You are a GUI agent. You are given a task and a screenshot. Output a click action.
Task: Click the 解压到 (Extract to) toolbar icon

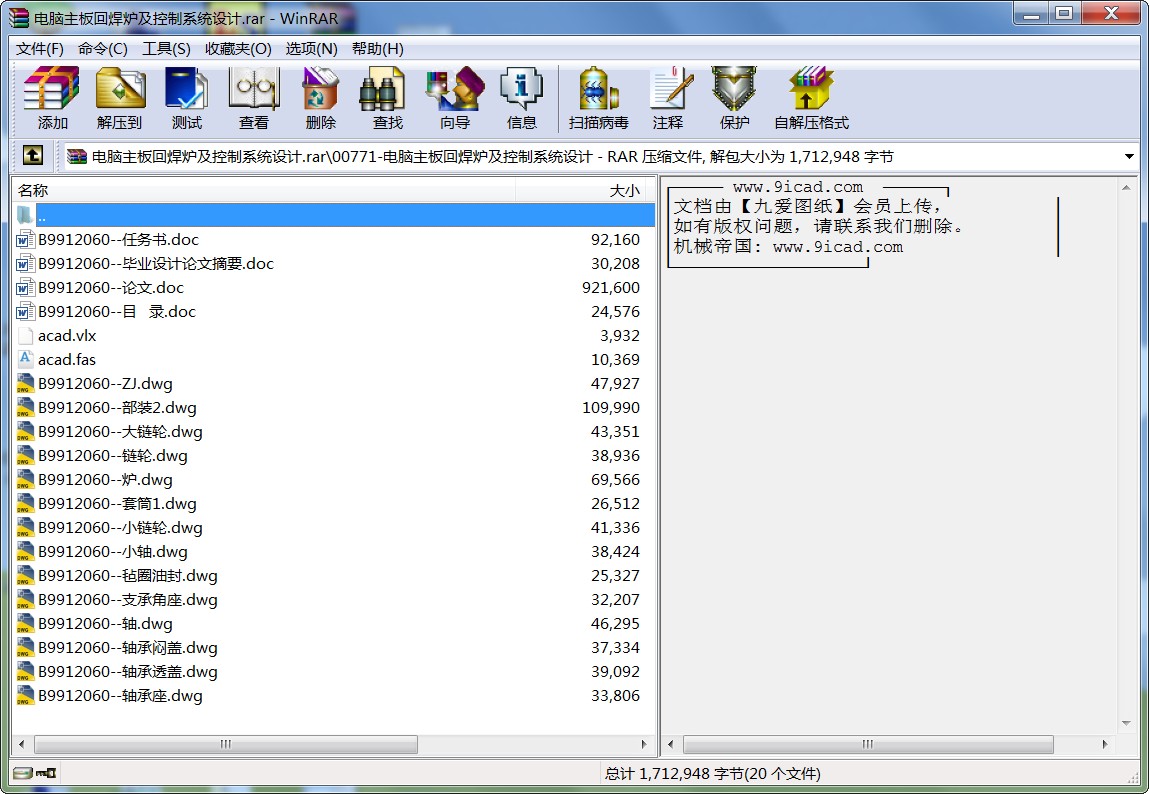point(119,89)
